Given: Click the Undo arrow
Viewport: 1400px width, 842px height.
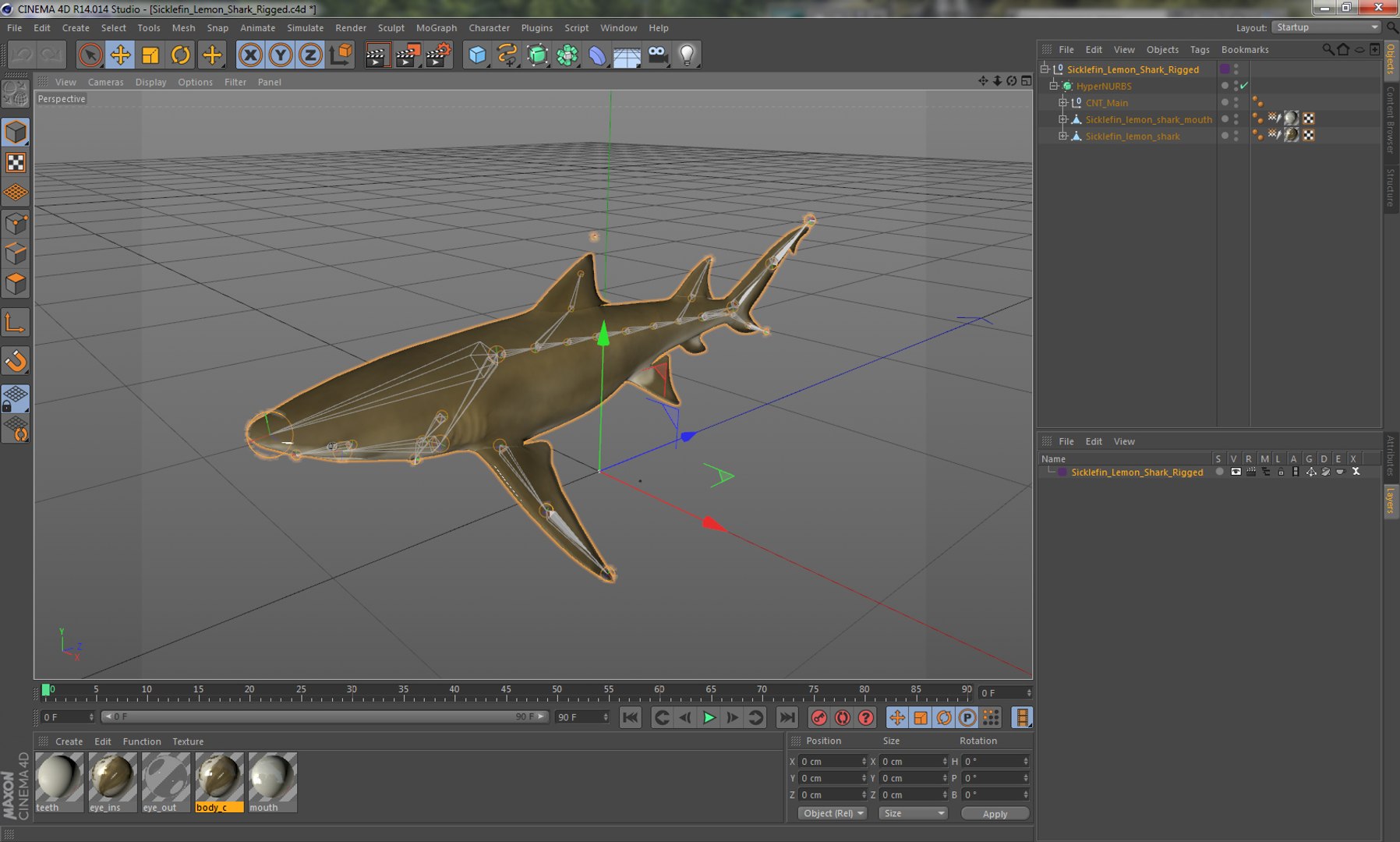Looking at the screenshot, I should [22, 55].
